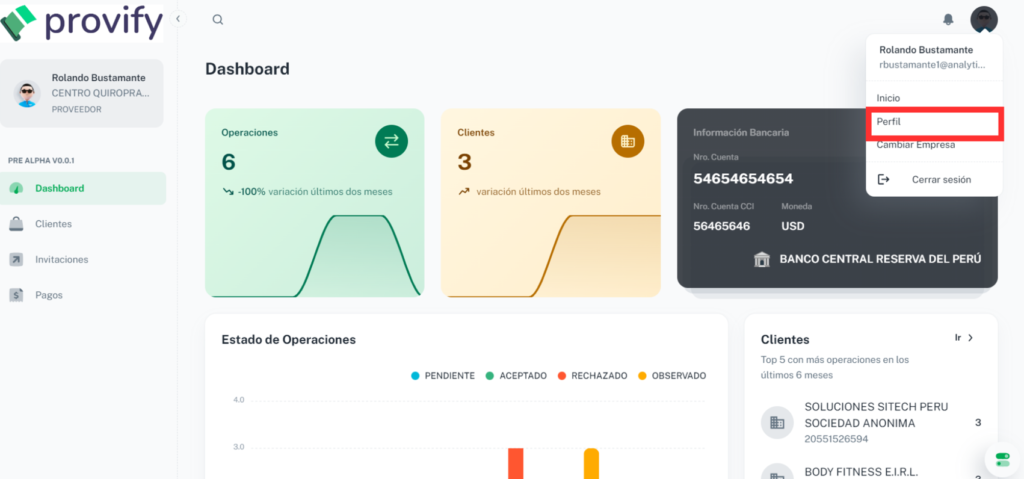Click the green settings toggle floating button
This screenshot has height=479, width=1024.
coord(1002,459)
